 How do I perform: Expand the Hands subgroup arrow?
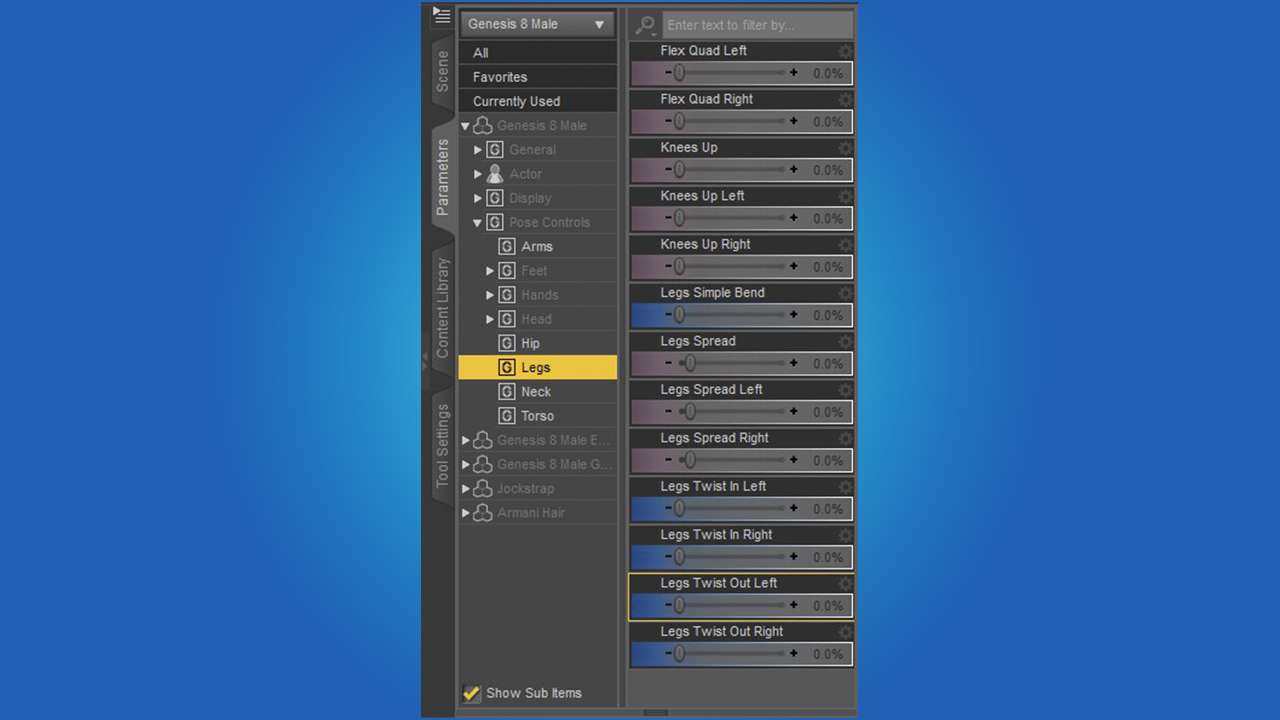[x=490, y=295]
